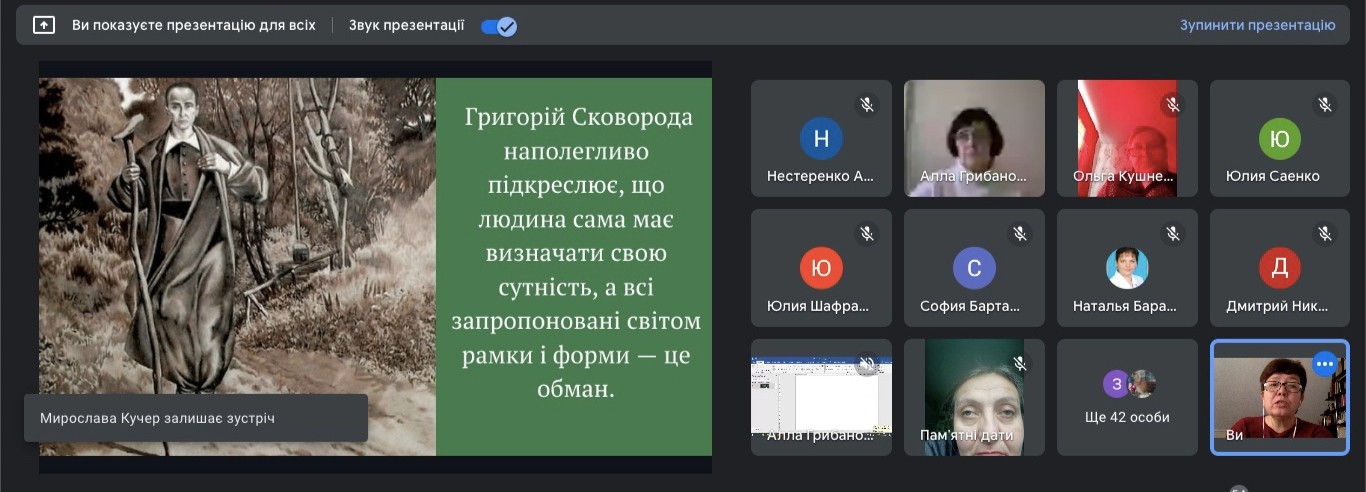The height and width of the screenshot is (492, 1366).
Task: Toggle the "Звук презентації" switch
Action: pyautogui.click(x=498, y=26)
